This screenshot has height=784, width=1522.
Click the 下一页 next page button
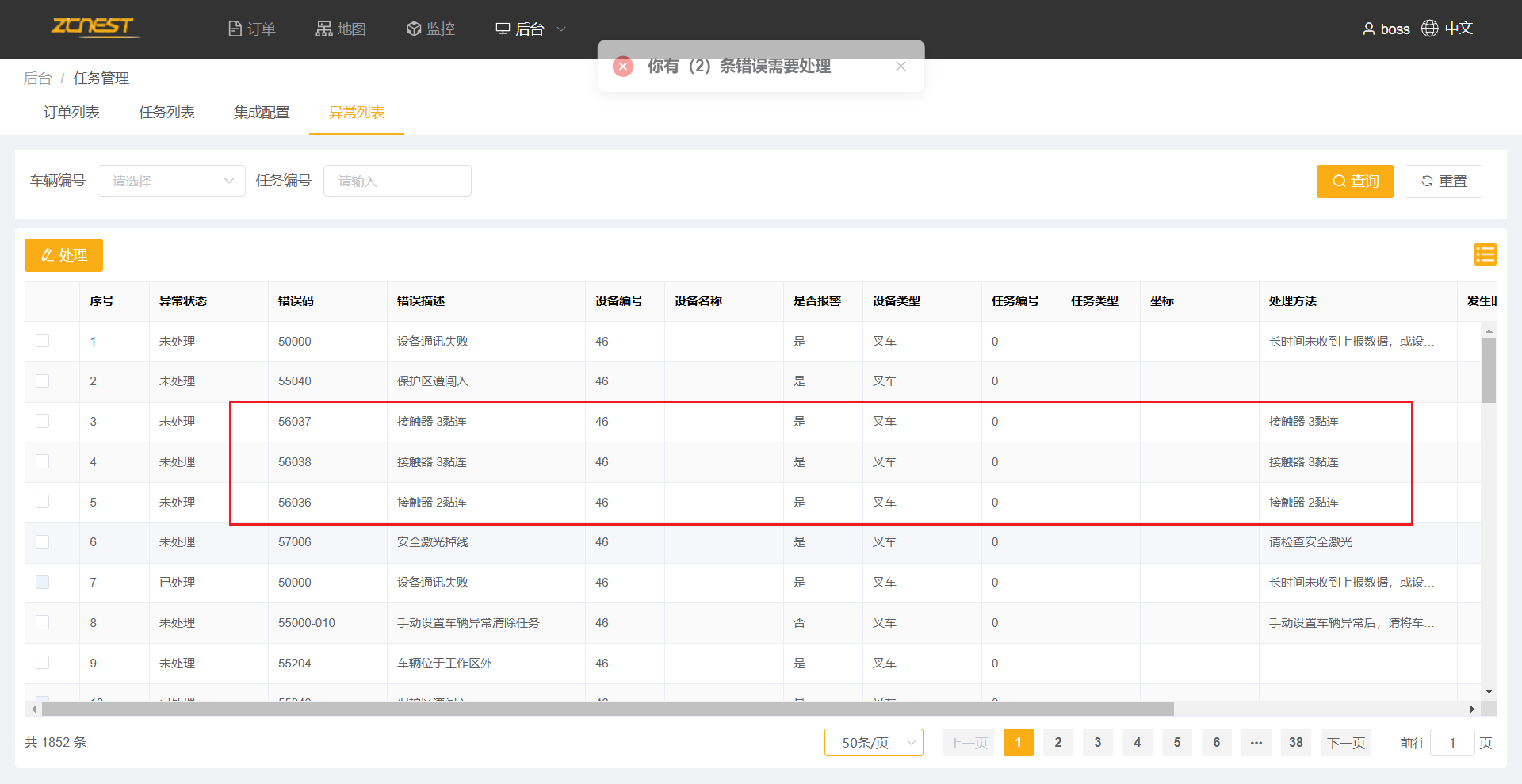[x=1346, y=743]
